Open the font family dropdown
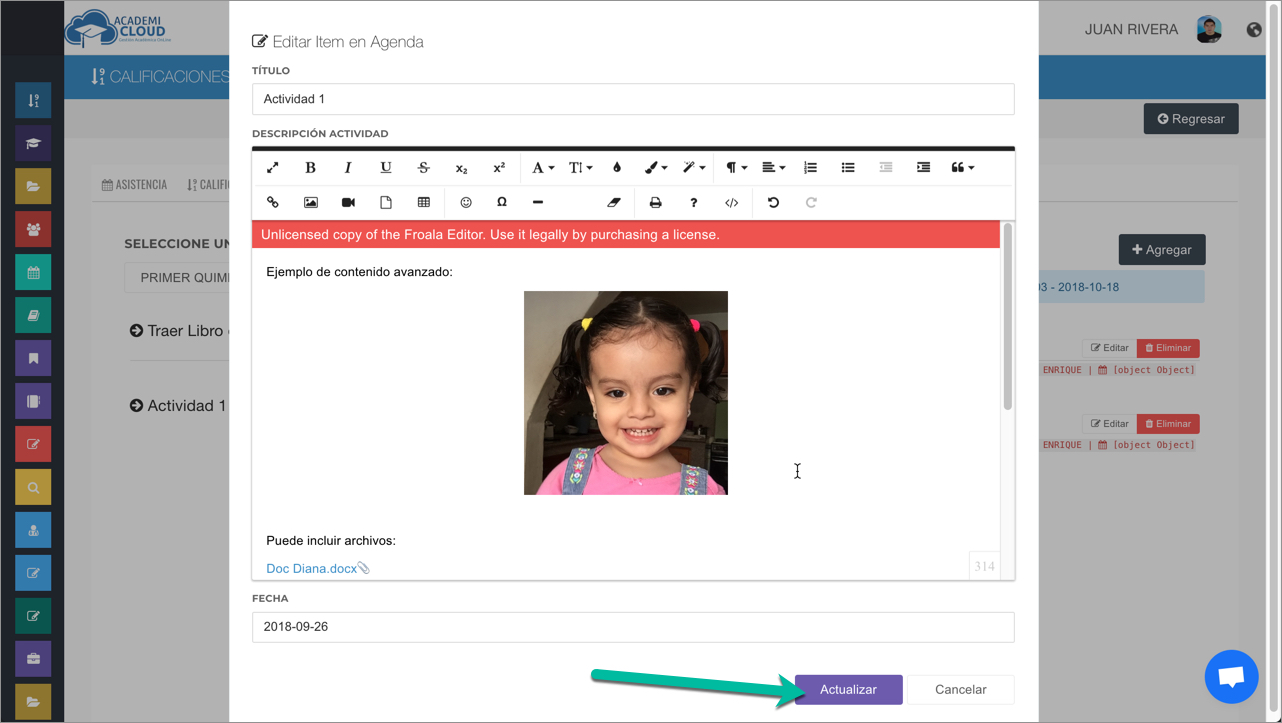Screen dimensions: 1282x723 (543, 168)
